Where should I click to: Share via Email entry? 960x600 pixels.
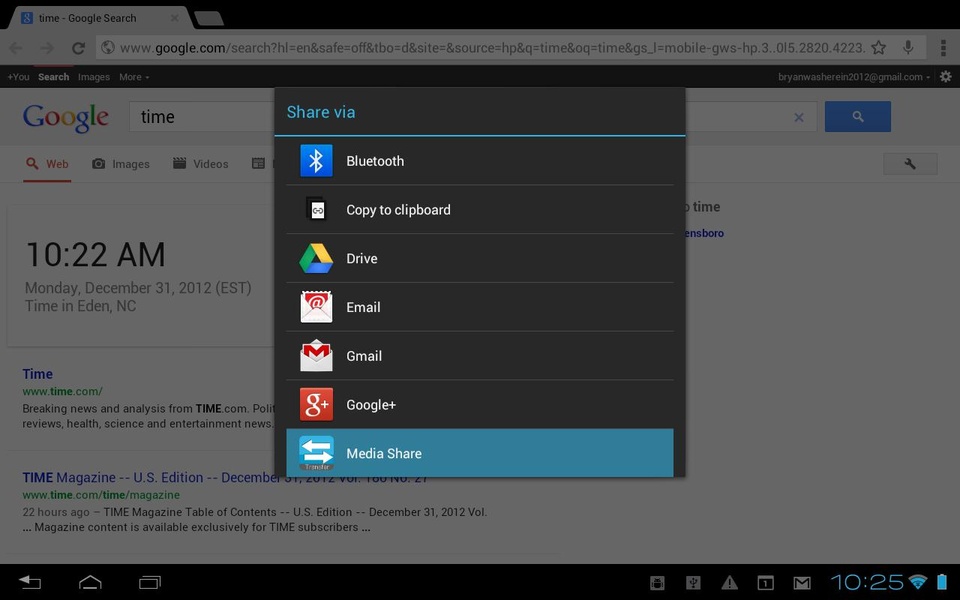click(480, 307)
